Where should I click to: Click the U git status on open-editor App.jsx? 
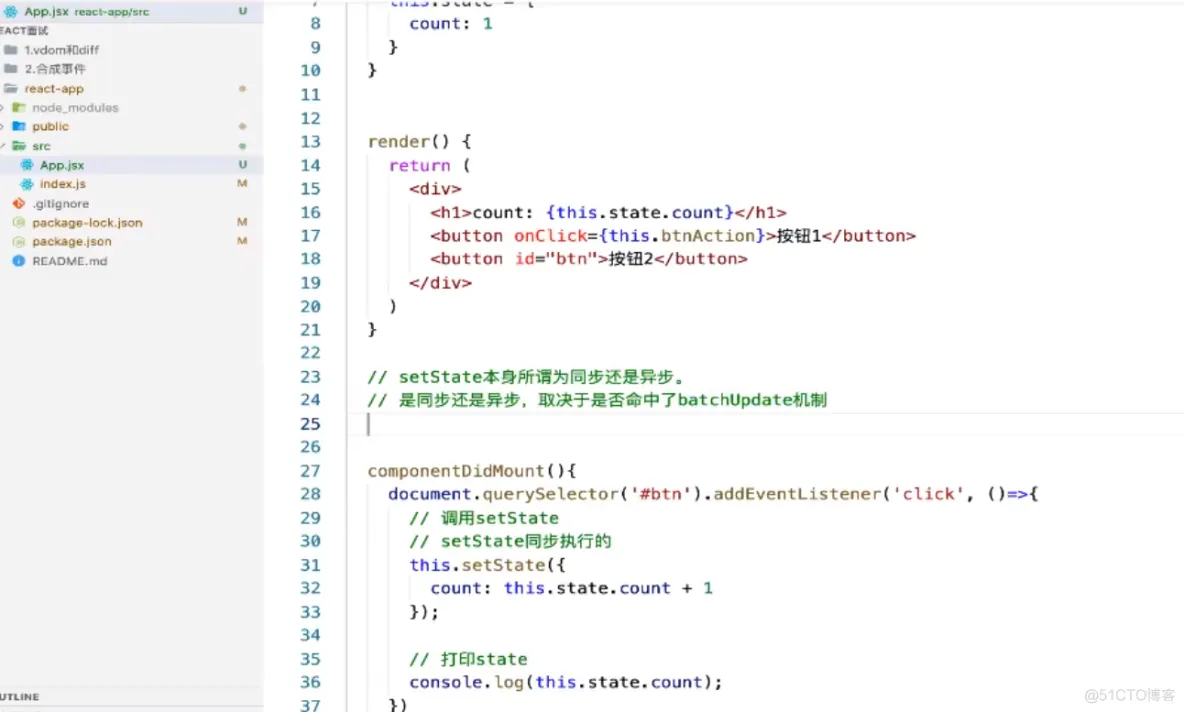(x=242, y=11)
